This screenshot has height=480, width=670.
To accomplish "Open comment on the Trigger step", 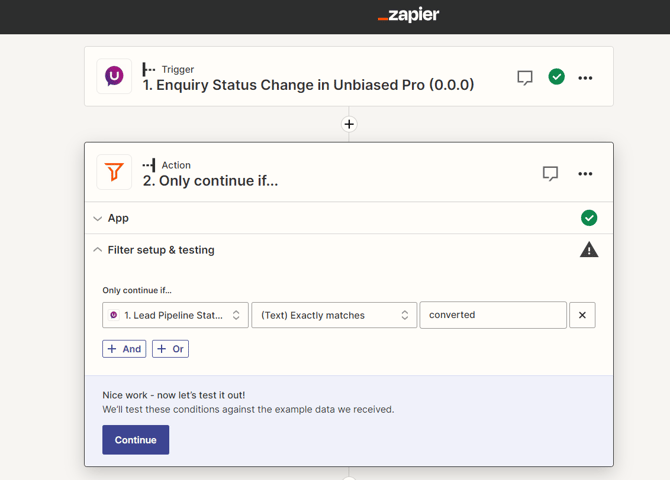I will click(525, 77).
